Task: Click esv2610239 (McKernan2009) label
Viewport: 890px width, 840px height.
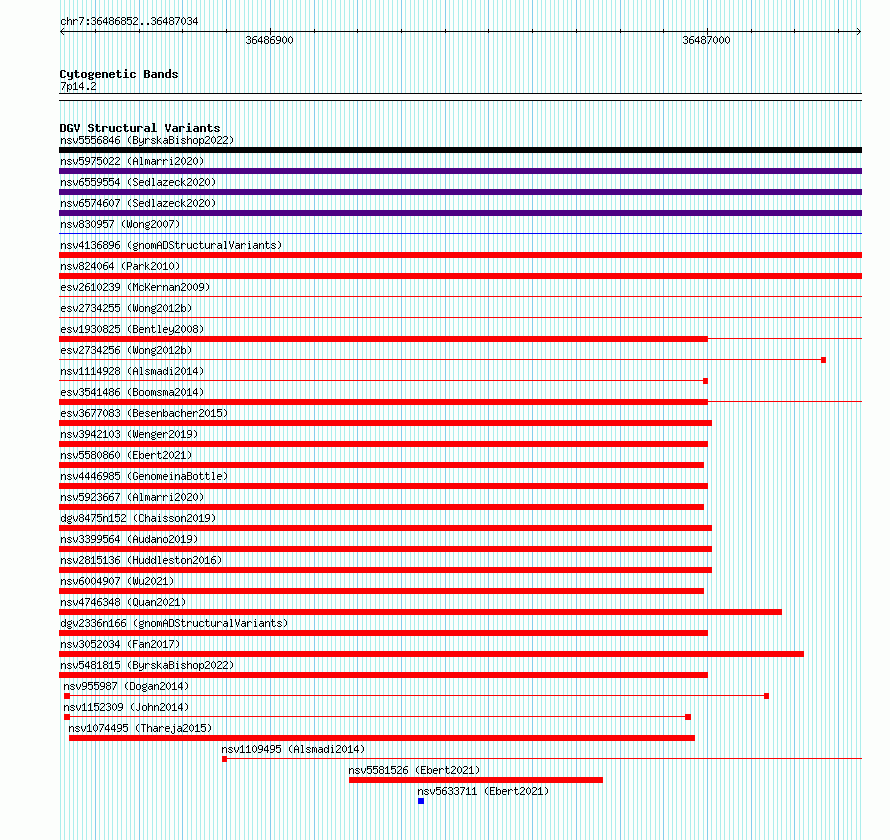Action: tap(135, 287)
